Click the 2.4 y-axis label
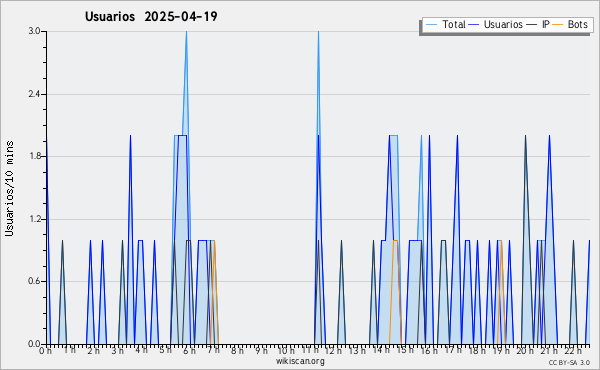The width and height of the screenshot is (600, 370). pyautogui.click(x=34, y=94)
